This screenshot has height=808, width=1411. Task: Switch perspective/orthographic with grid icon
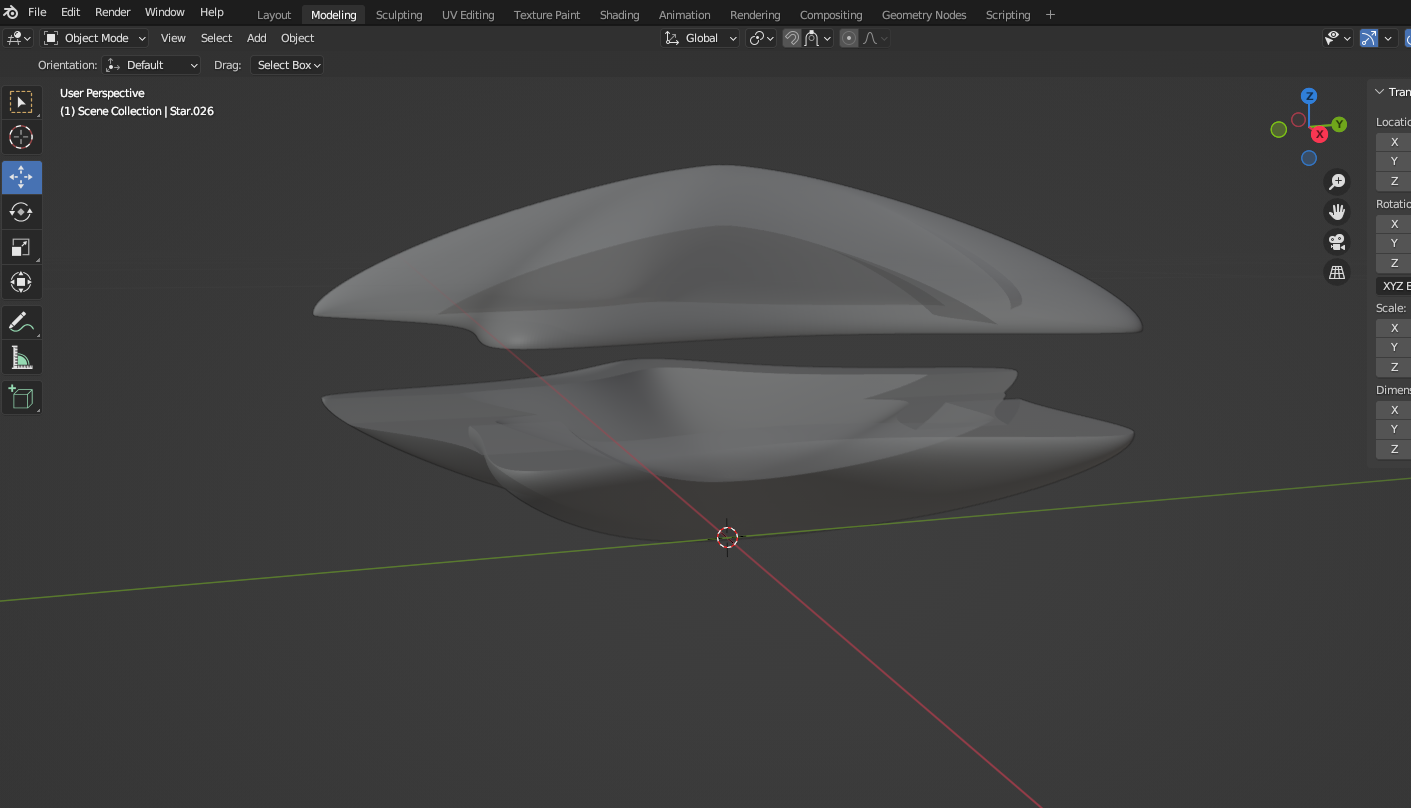pyautogui.click(x=1337, y=272)
